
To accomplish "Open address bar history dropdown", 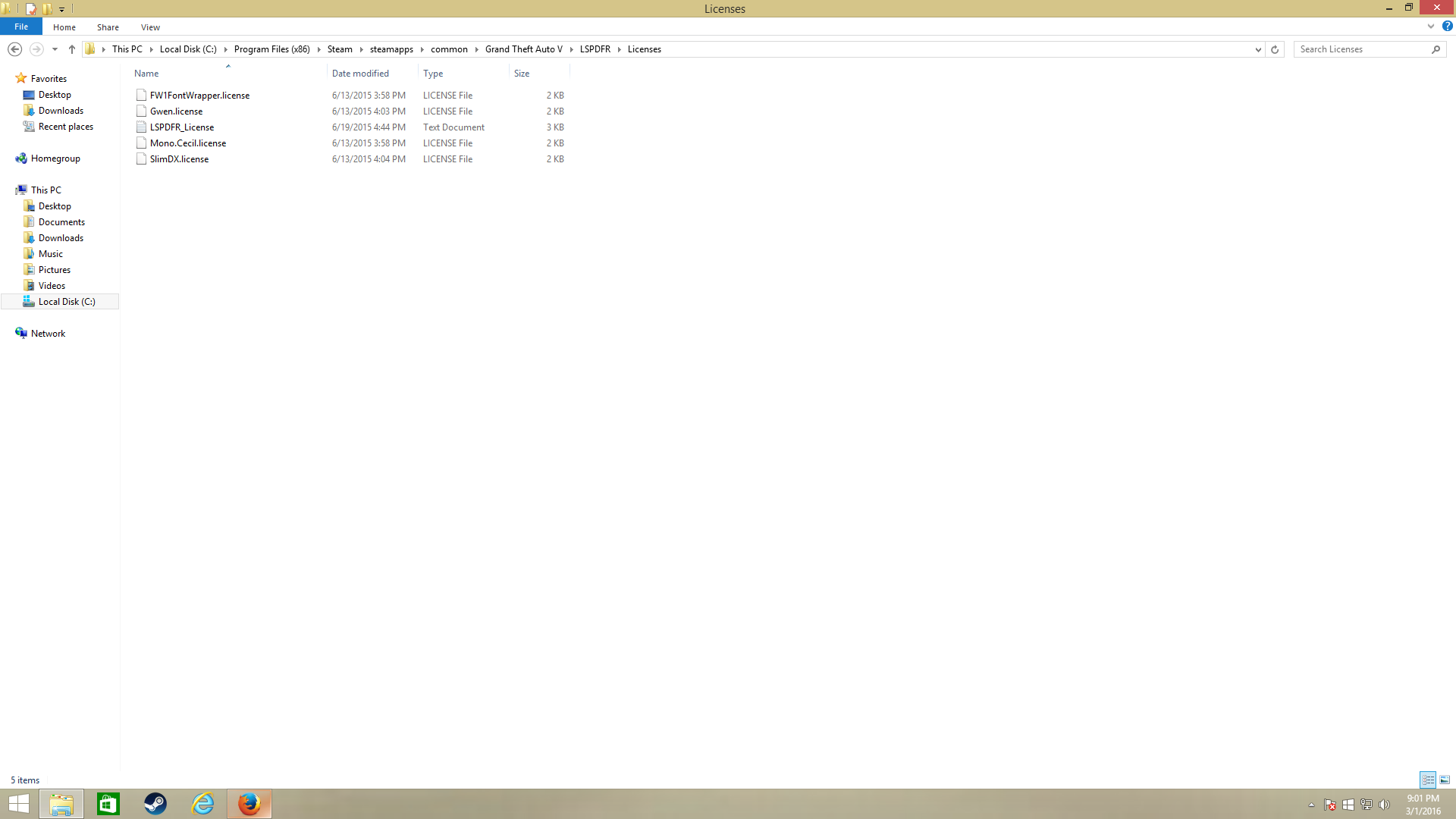I will coord(1258,49).
